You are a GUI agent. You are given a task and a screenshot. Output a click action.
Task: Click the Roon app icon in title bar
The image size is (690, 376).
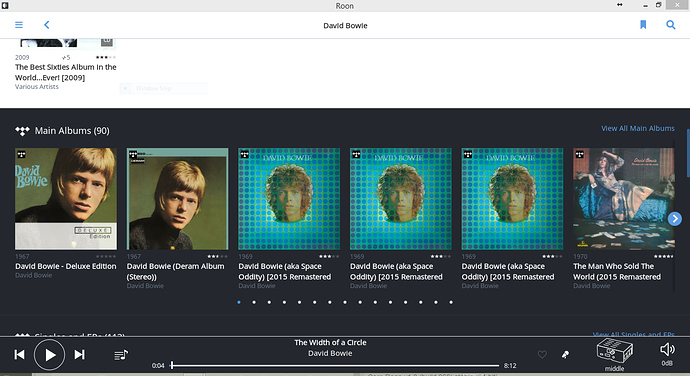point(5,5)
